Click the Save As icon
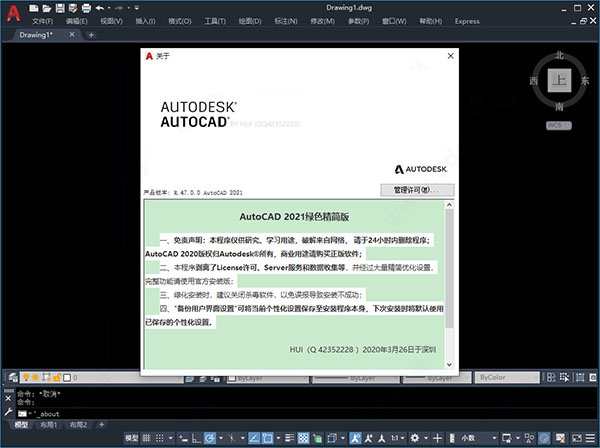600x448 pixels. [x=73, y=8]
